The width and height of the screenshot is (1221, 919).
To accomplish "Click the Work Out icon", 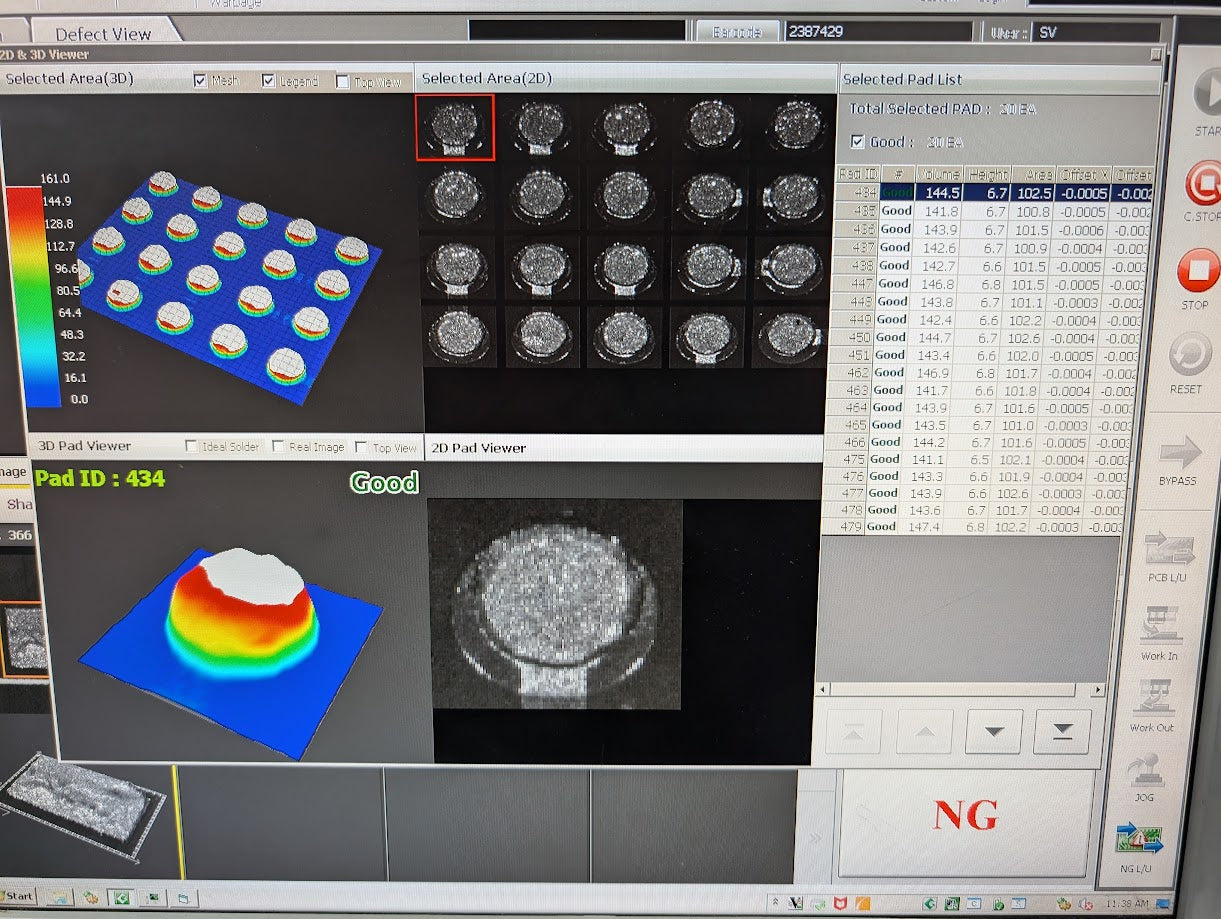I will tap(1152, 696).
